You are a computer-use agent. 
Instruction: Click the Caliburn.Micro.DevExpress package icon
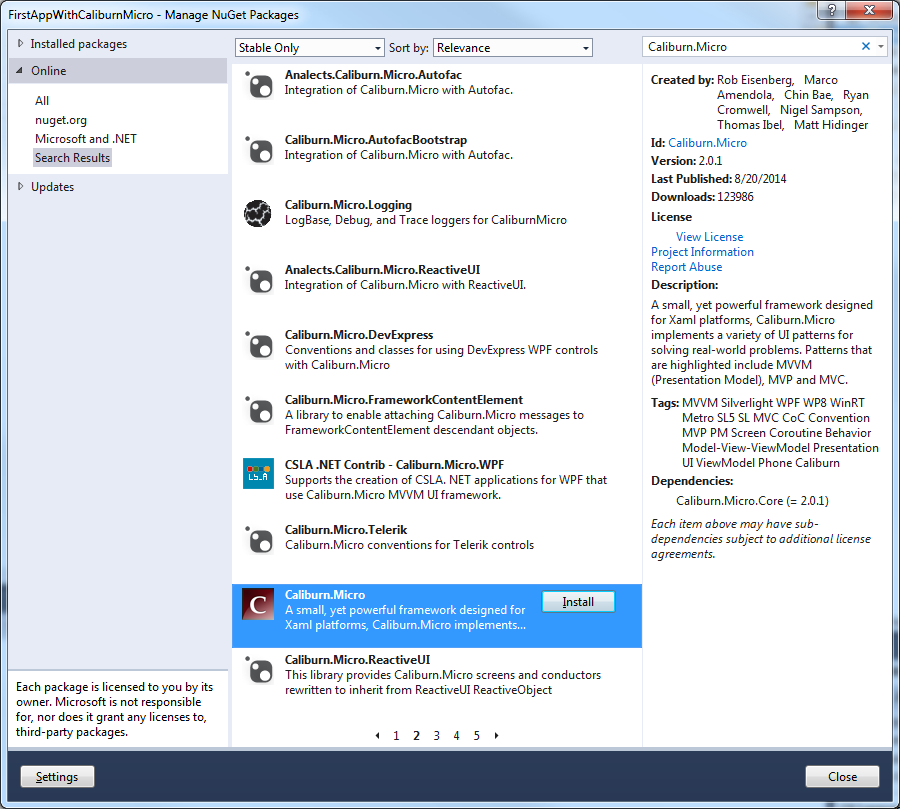[259, 344]
